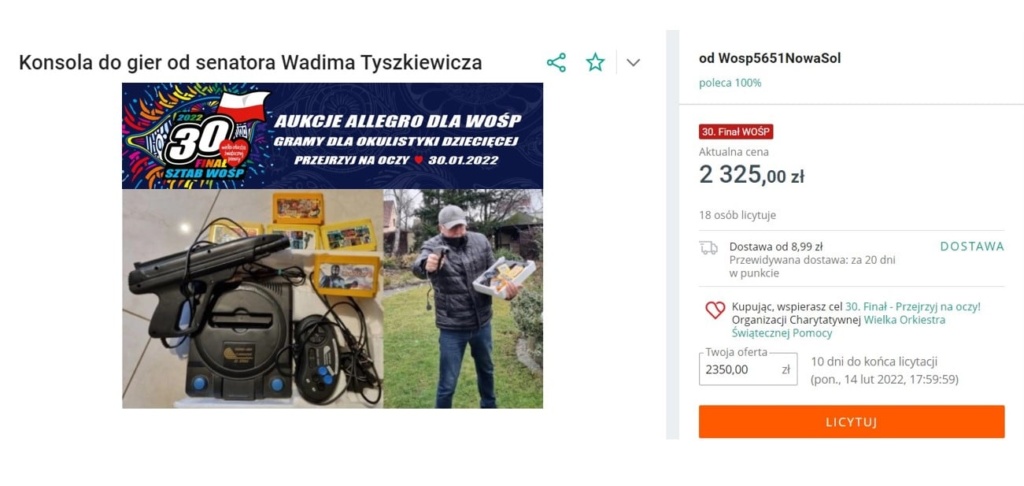
Task: Click the delivery truck icon
Action: (709, 248)
